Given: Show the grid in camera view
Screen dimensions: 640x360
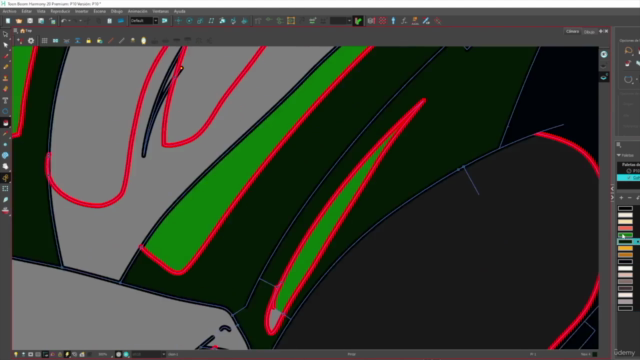Looking at the screenshot, I should tap(44, 41).
